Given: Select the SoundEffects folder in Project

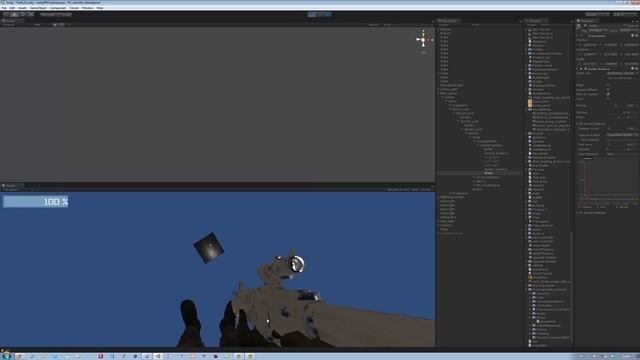Looking at the screenshot, I should click(542, 109).
